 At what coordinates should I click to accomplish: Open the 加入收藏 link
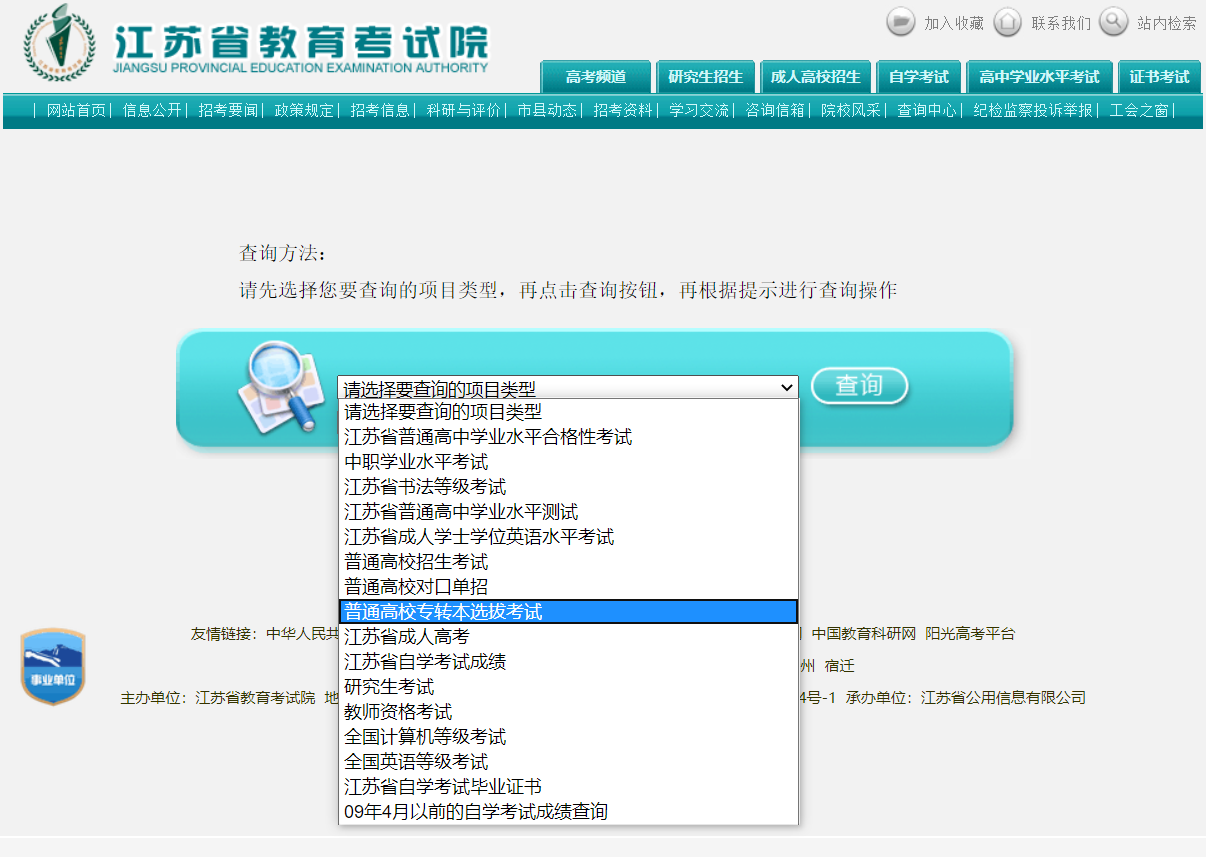point(954,23)
